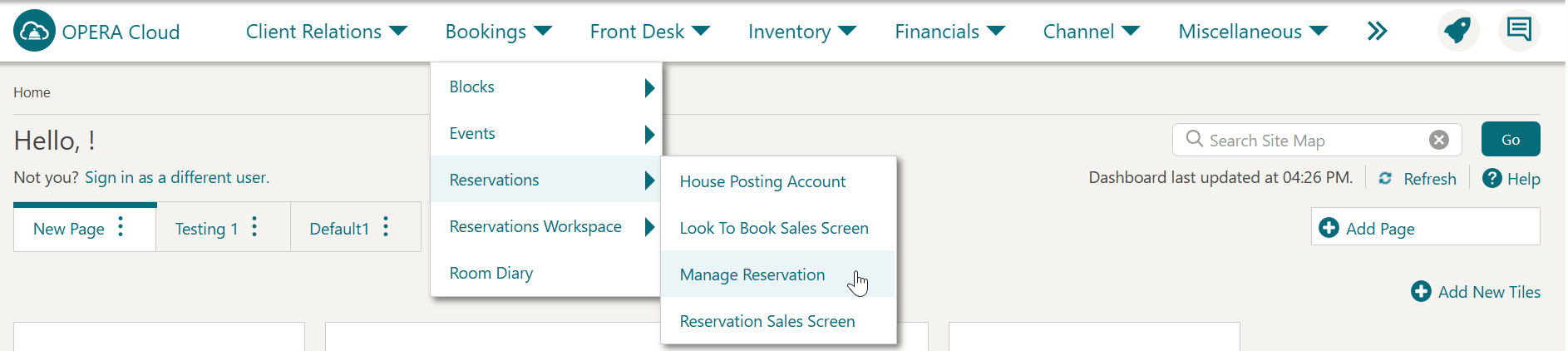Open the Channel dropdown menu
This screenshot has width=1568, height=351.
(1092, 32)
